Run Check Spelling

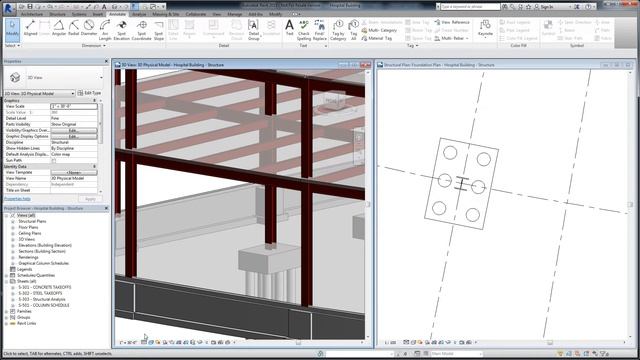point(304,30)
